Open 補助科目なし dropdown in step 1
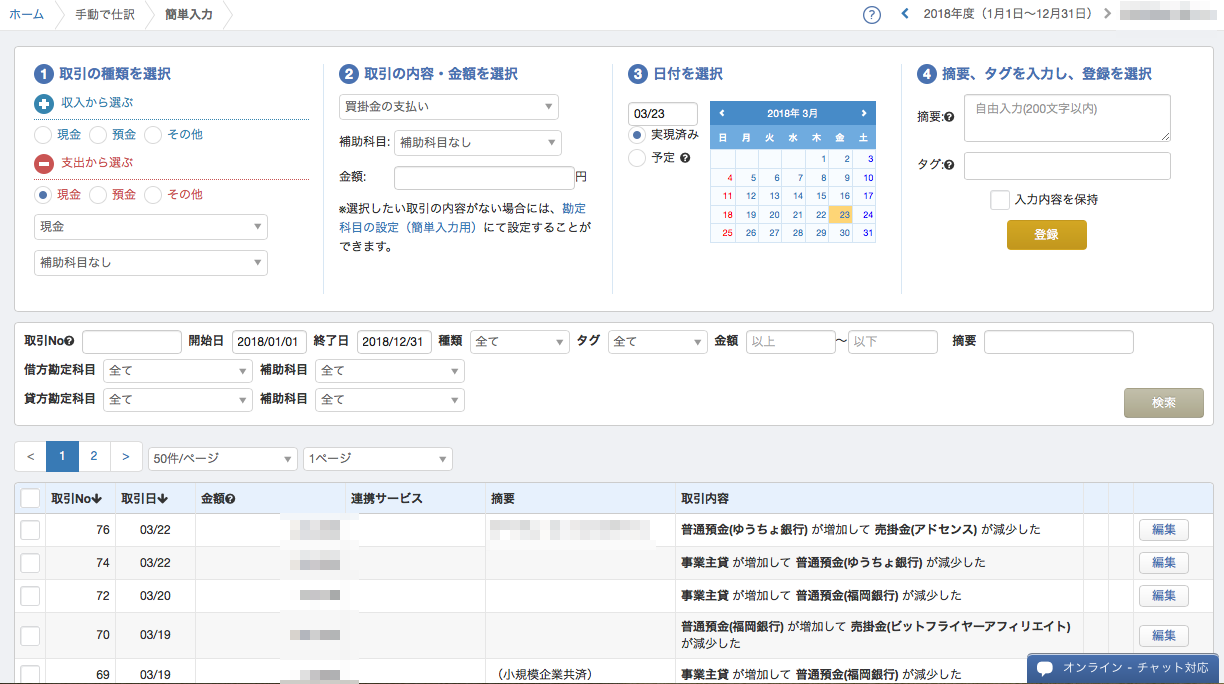 (151, 263)
